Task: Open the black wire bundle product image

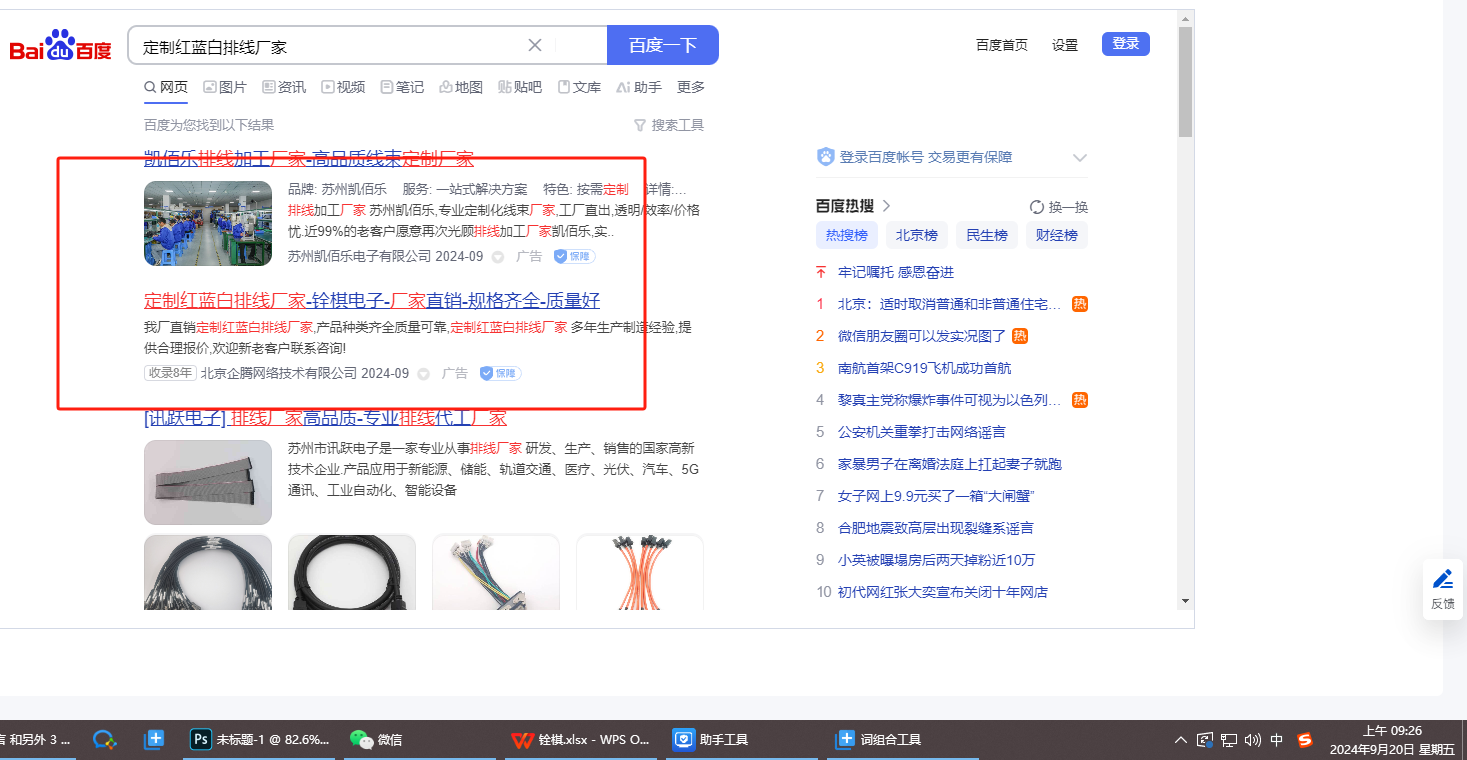Action: [208, 572]
